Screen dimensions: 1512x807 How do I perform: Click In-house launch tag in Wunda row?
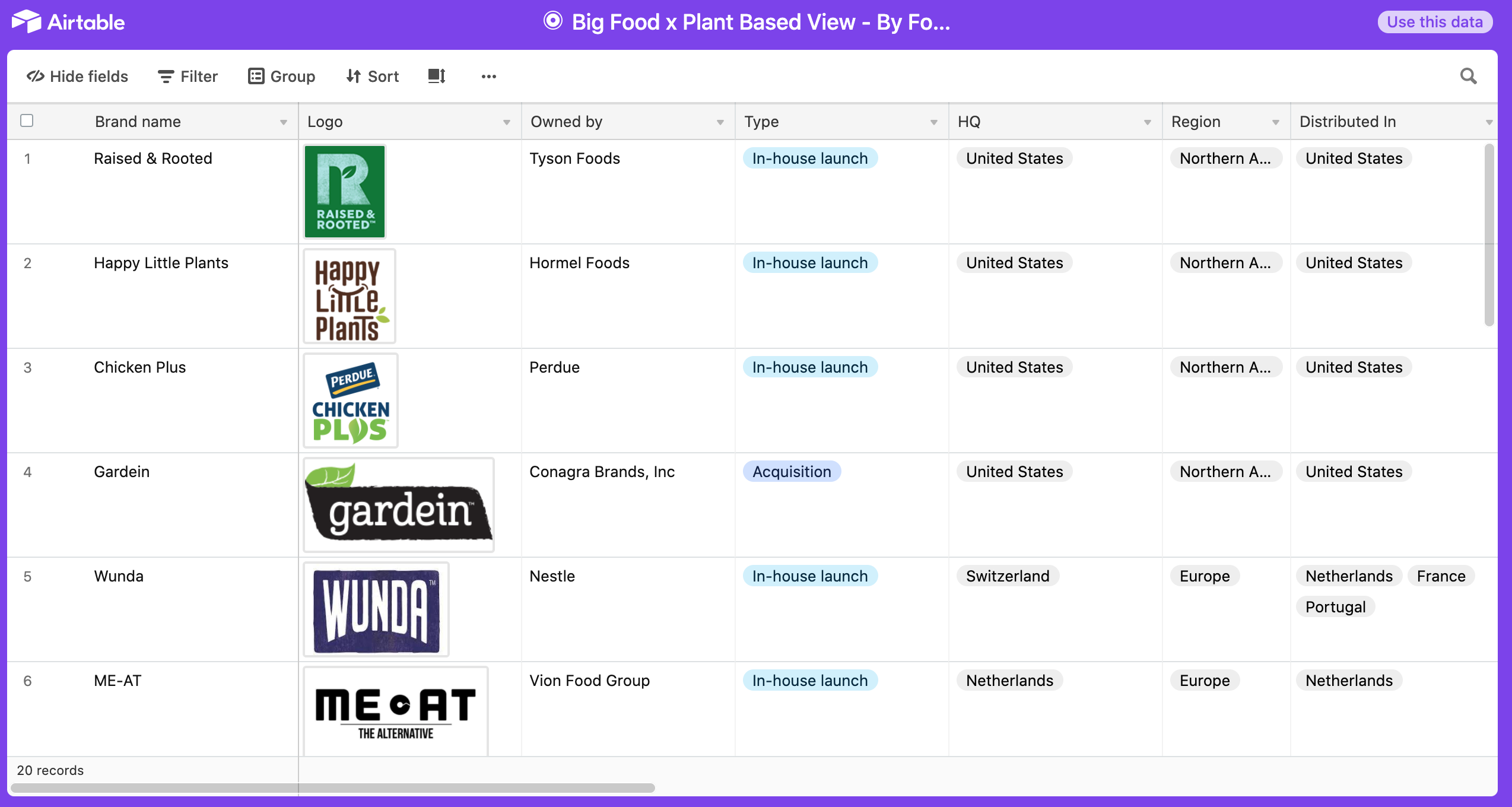pyautogui.click(x=810, y=576)
